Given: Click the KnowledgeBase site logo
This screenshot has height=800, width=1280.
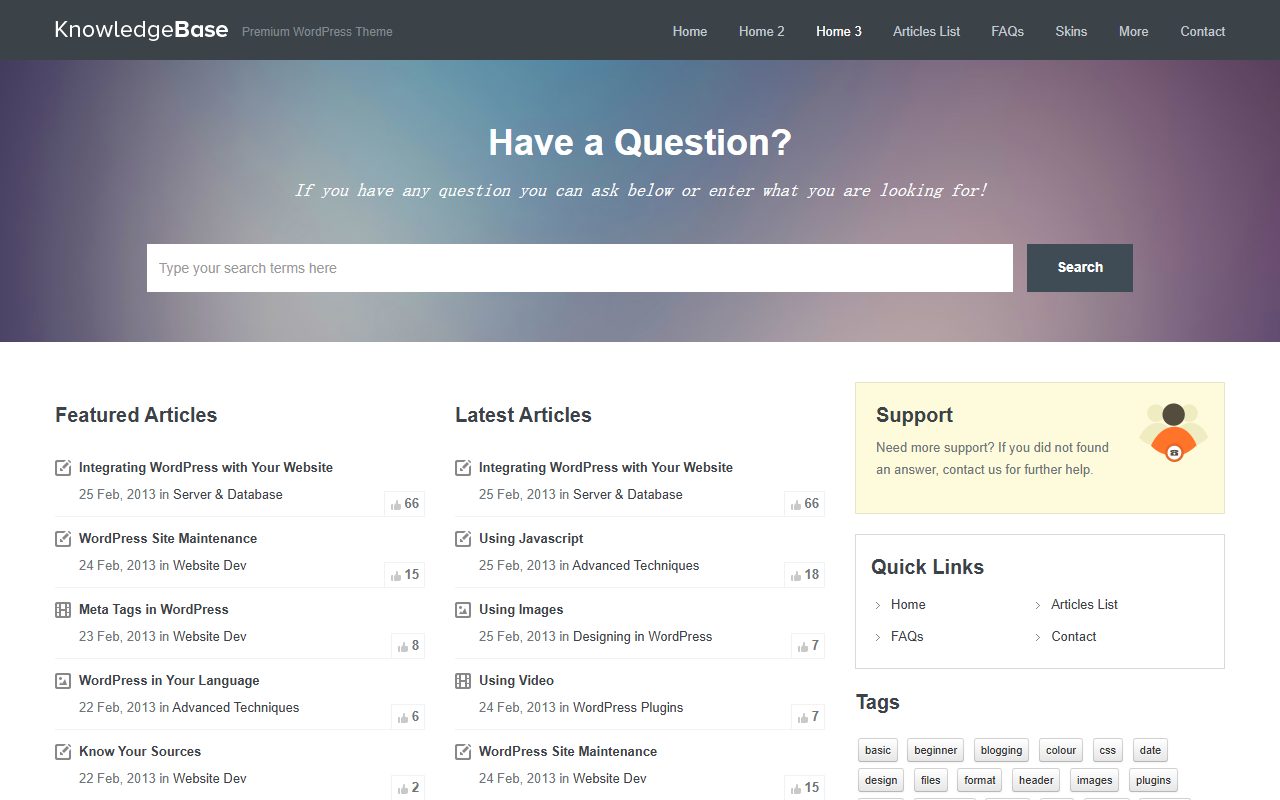Looking at the screenshot, I should point(141,30).
